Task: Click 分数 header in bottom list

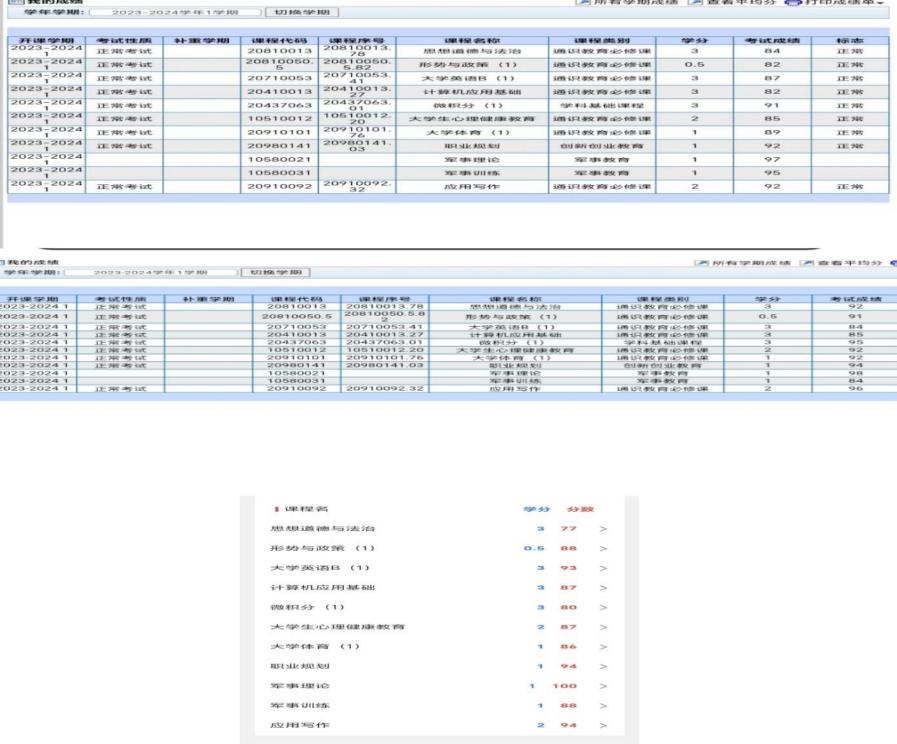Action: 580,509
